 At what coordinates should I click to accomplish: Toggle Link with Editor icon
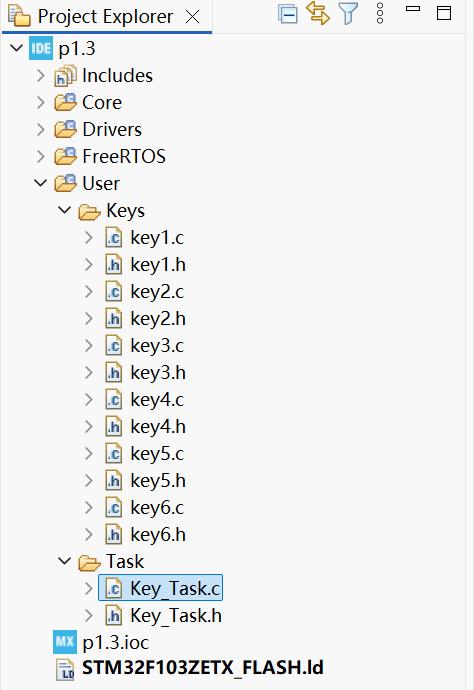coord(318,13)
